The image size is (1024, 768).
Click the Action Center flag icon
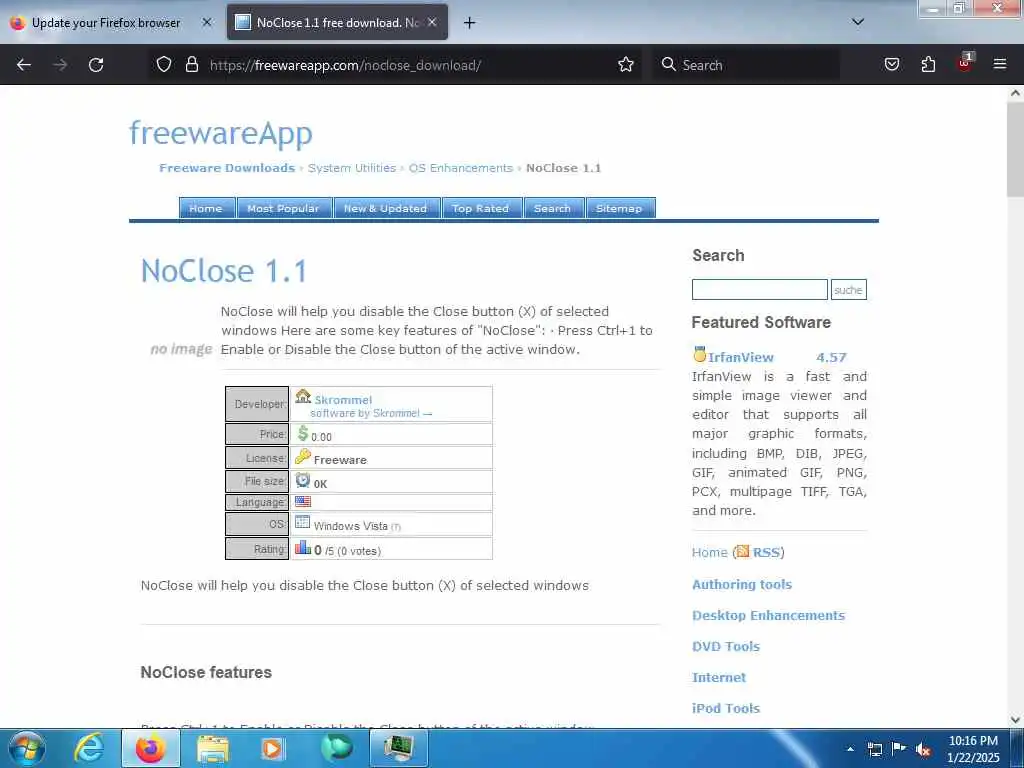(x=898, y=749)
